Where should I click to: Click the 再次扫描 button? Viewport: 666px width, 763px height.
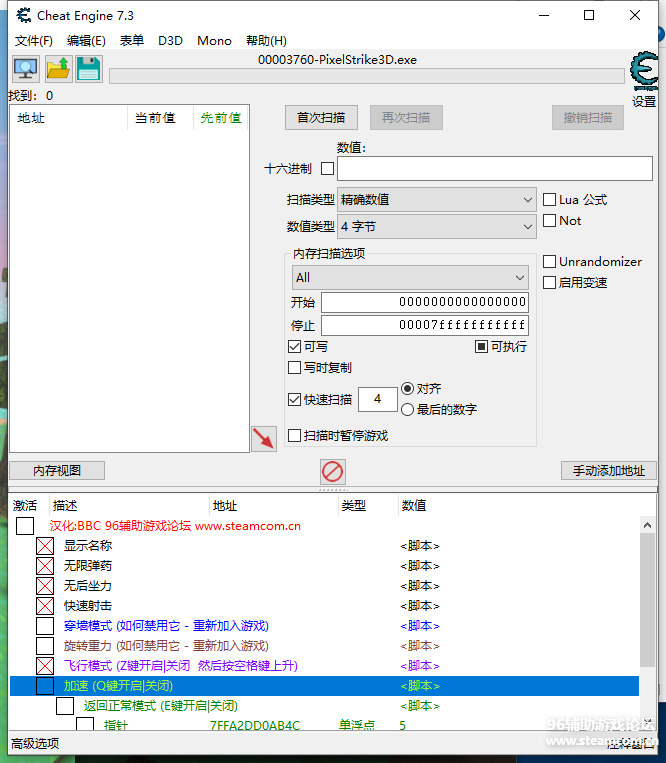click(x=406, y=118)
